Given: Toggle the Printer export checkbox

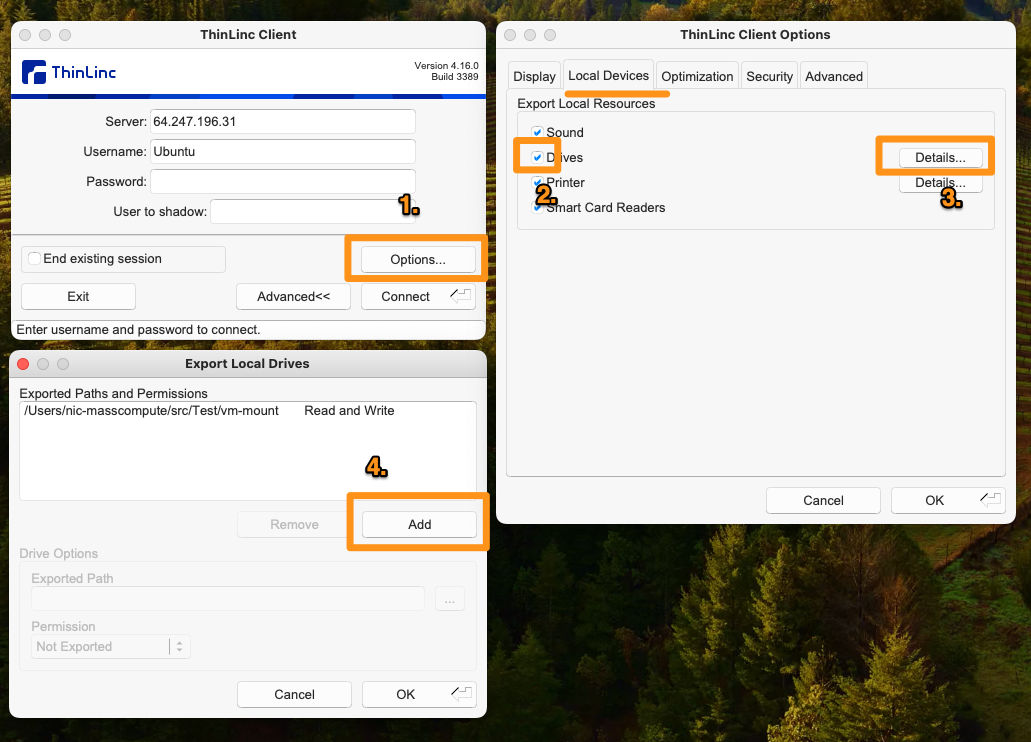Looking at the screenshot, I should point(538,182).
